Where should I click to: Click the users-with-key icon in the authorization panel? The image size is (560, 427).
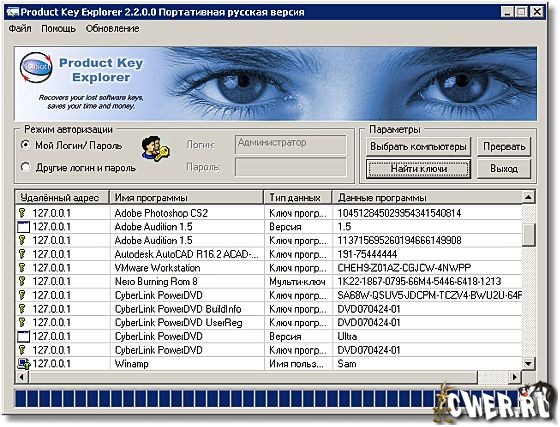[155, 148]
